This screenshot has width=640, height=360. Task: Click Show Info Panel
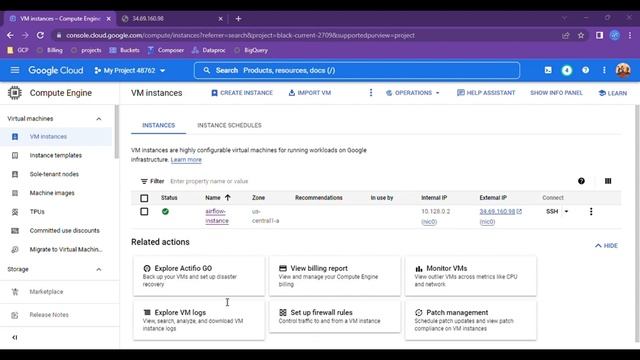(x=556, y=93)
